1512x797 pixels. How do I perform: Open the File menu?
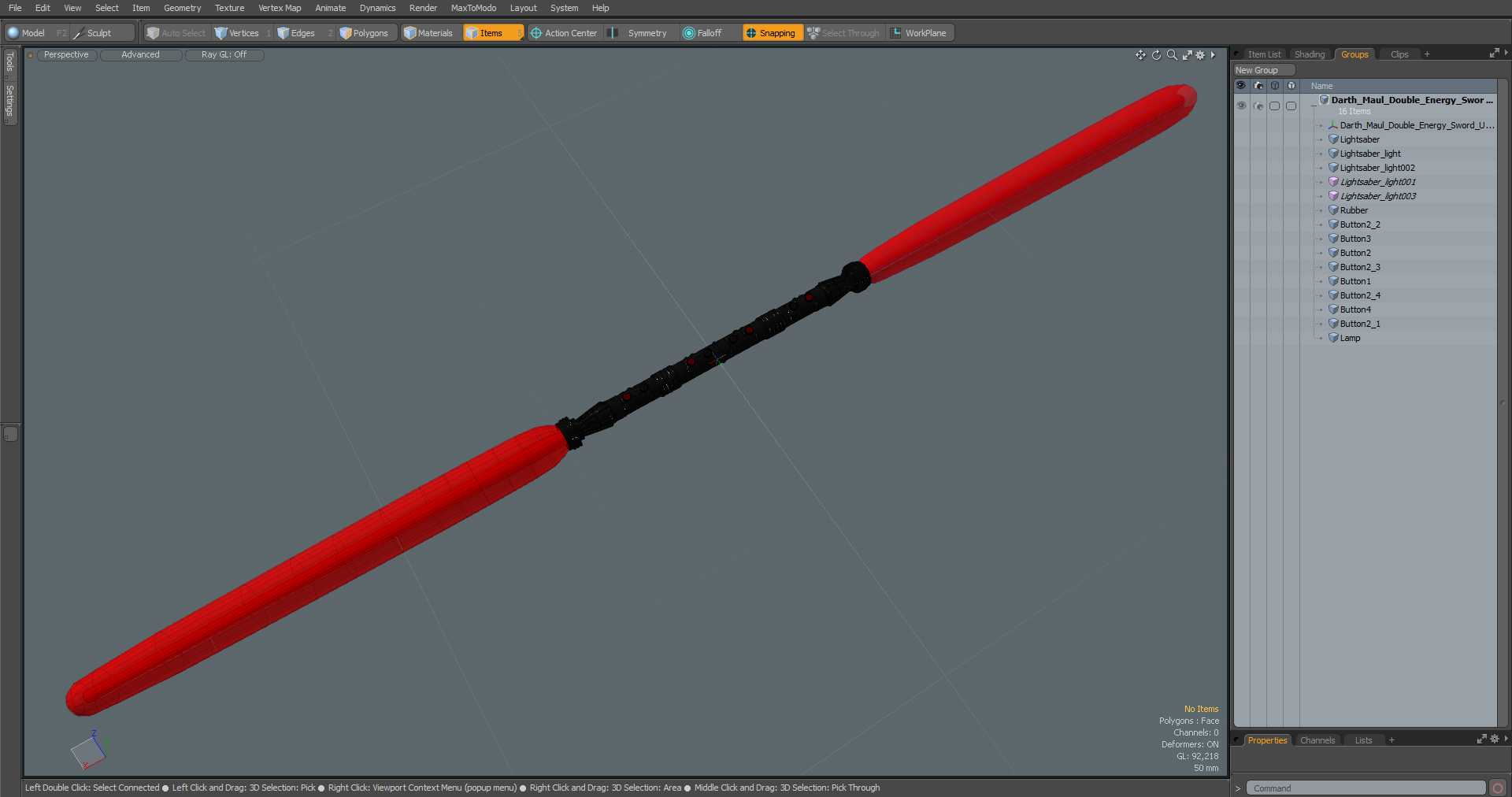(15, 8)
